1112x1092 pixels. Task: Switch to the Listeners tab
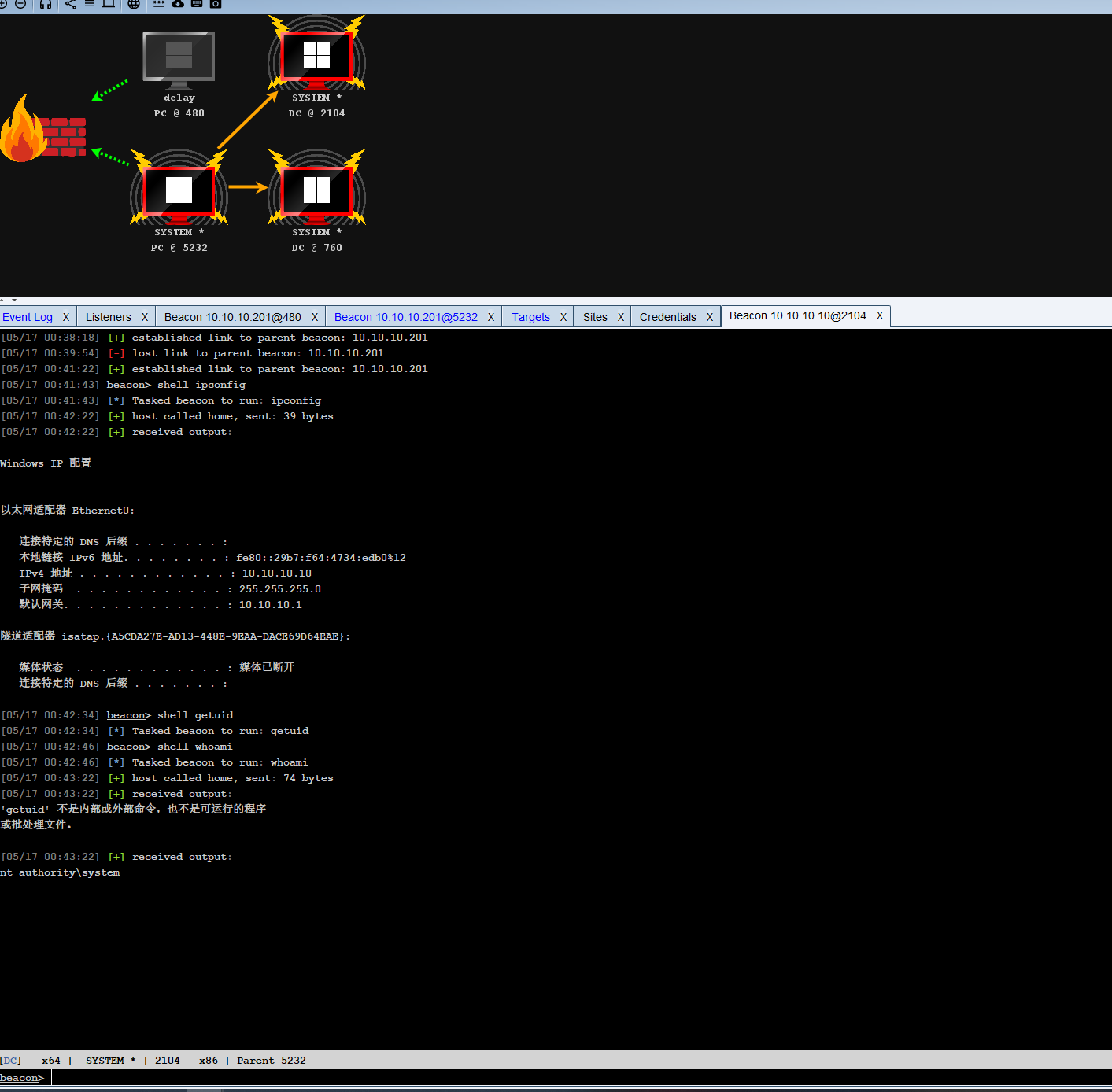109,317
